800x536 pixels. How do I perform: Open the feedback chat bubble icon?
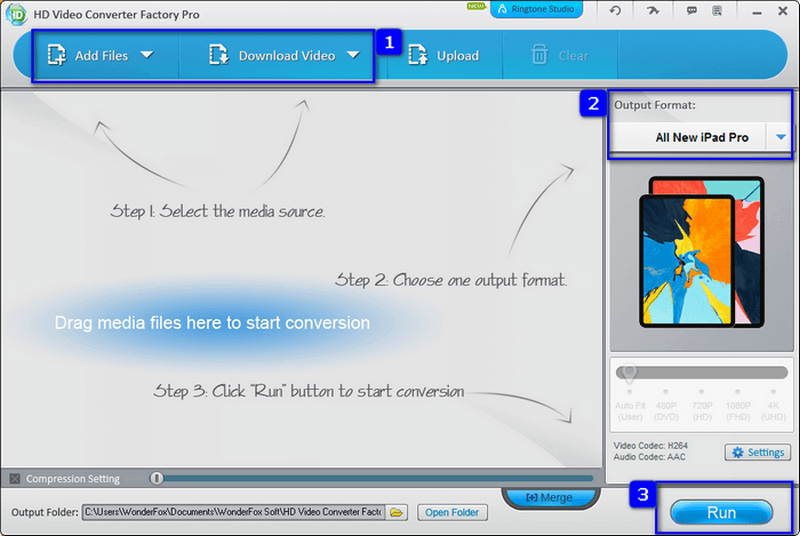click(x=692, y=10)
